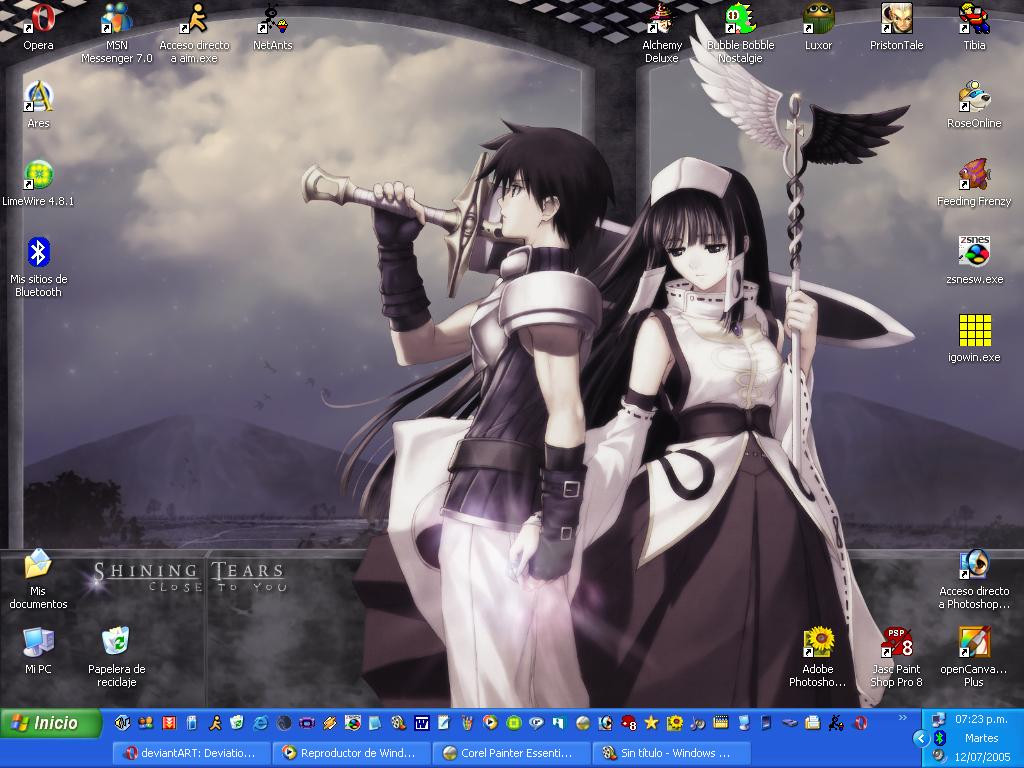
Task: Select the Papelera de reciclaje desktop icon
Action: [x=117, y=658]
